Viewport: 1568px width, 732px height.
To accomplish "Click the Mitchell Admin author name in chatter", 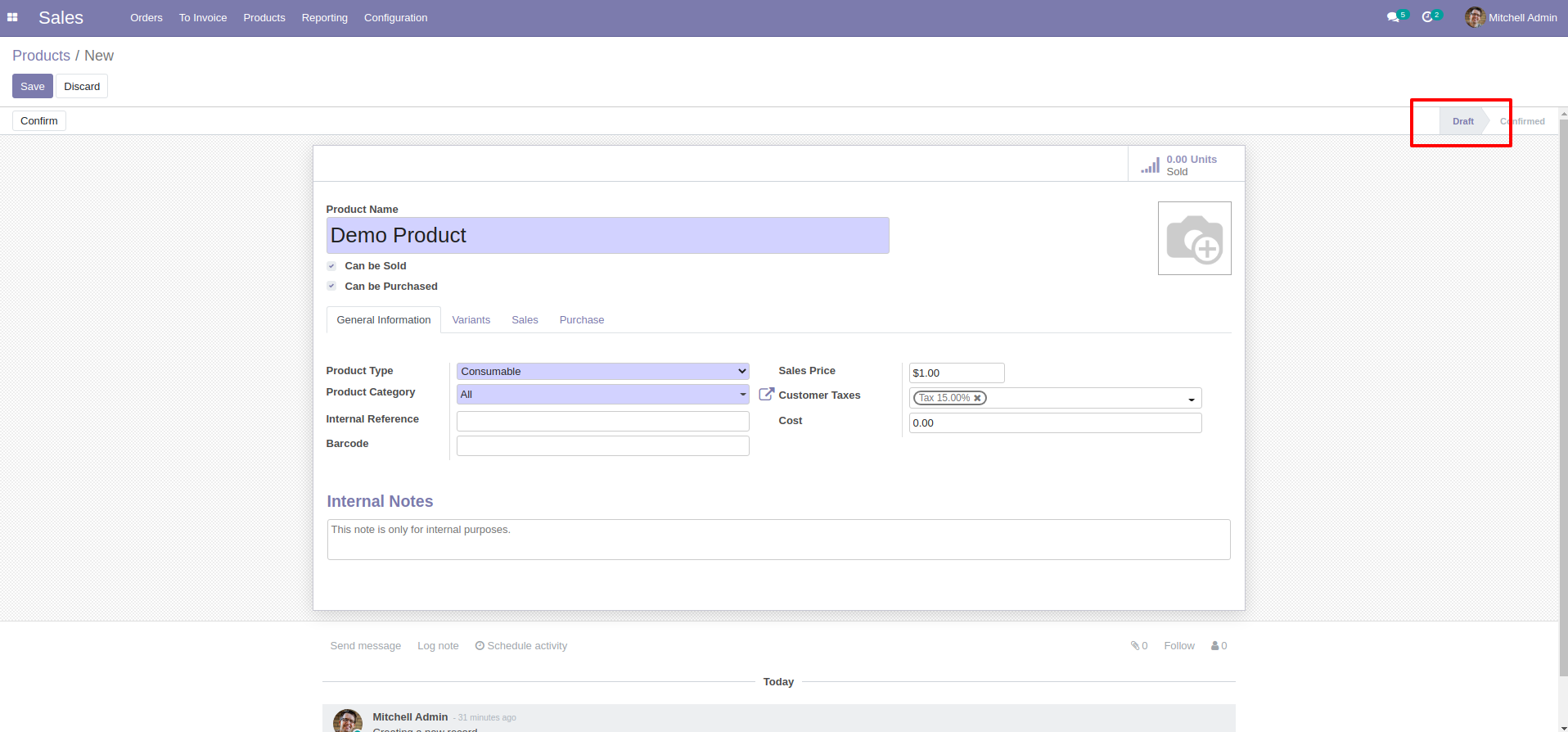I will point(410,717).
